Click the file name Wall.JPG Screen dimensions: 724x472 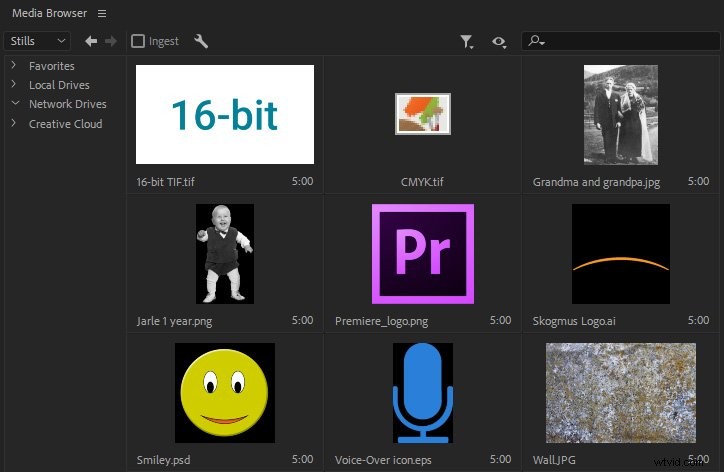click(x=554, y=460)
